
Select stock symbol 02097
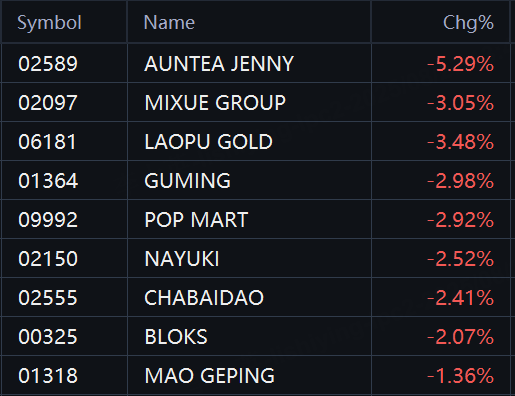[48, 102]
